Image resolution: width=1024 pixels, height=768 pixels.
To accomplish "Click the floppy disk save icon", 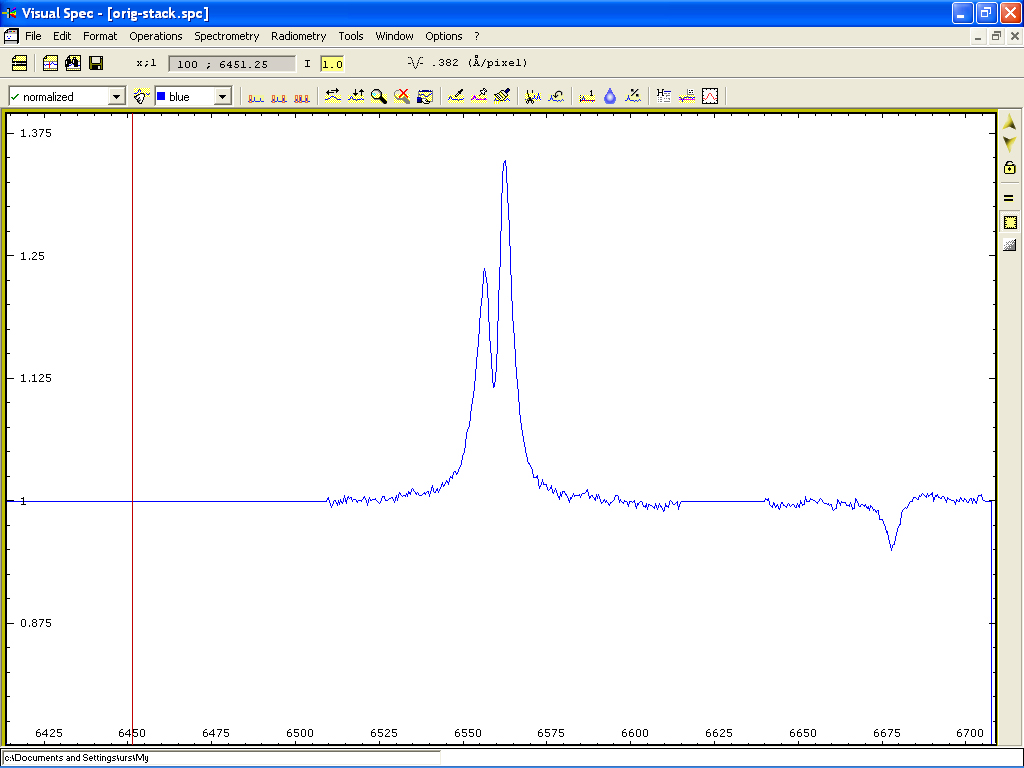I will point(96,63).
